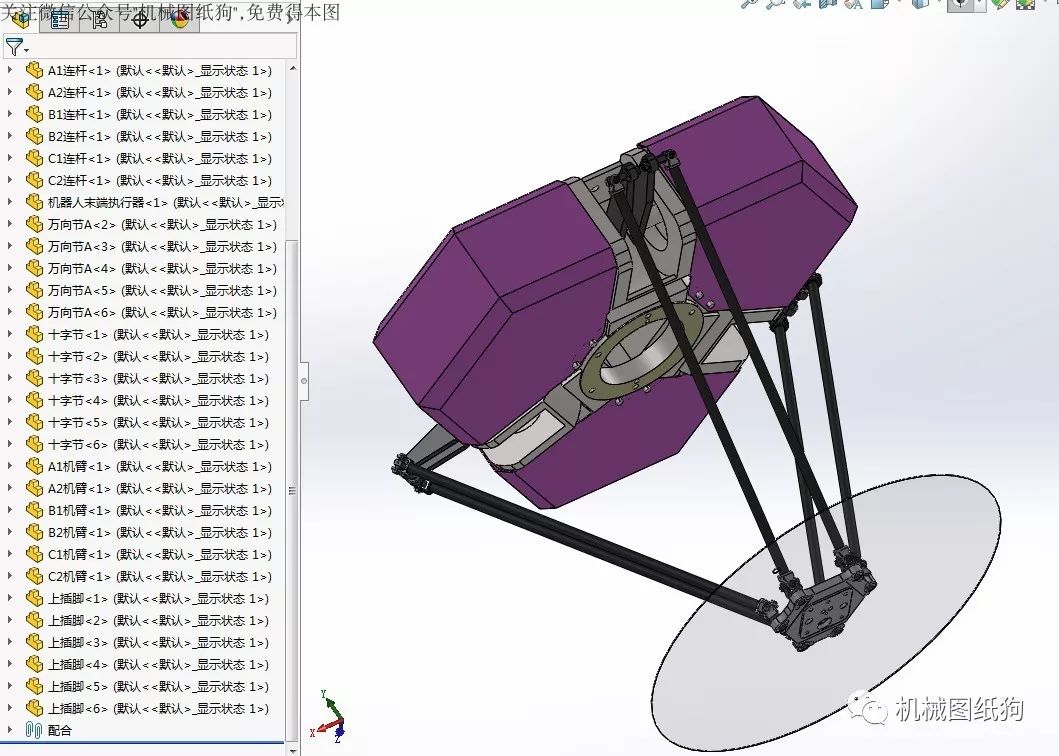1059x756 pixels.
Task: Select the B2机臂<1> tree row text
Action: pyautogui.click(x=159, y=532)
